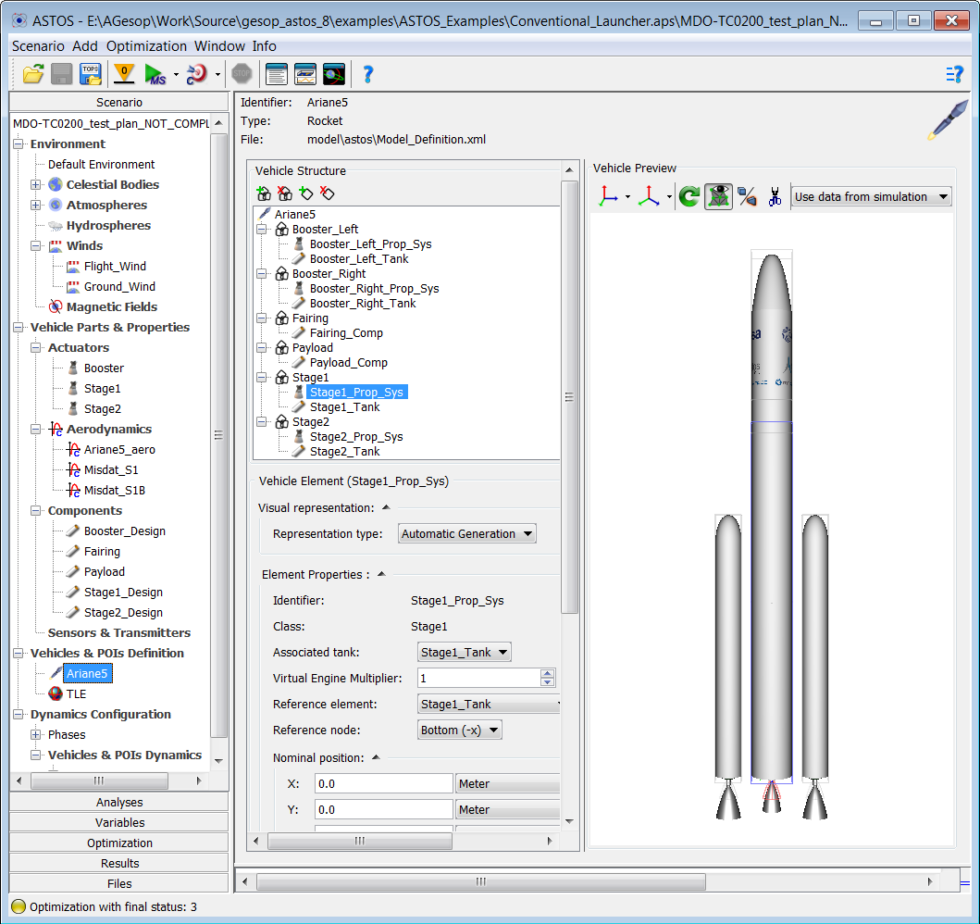Start the MS run with green play icon
Viewport: 980px width, 924px height.
[152, 74]
